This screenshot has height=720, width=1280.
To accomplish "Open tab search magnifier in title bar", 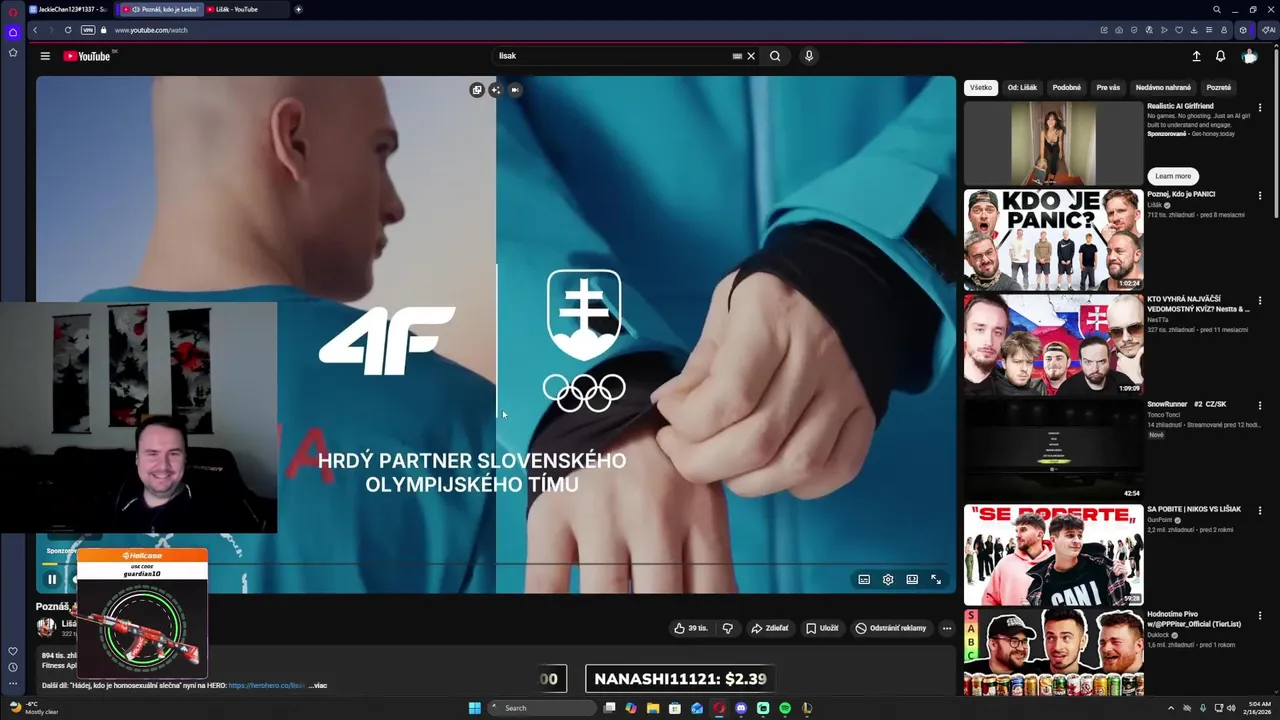I will 1216,9.
